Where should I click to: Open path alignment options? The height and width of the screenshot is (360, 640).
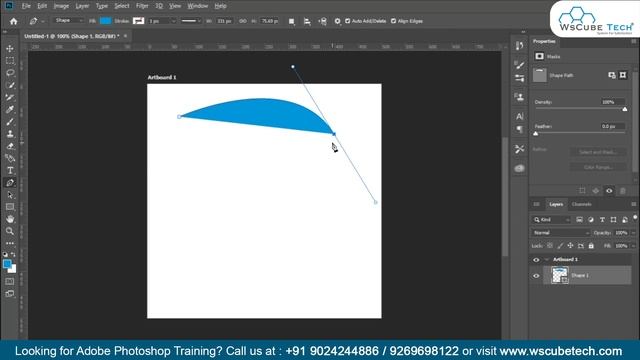coord(307,21)
